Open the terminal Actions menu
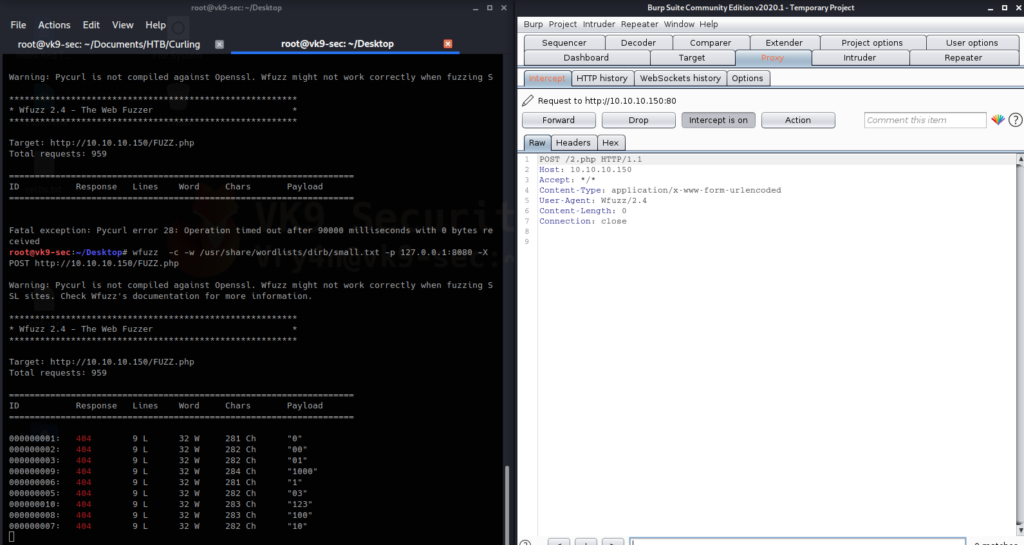 [x=54, y=25]
